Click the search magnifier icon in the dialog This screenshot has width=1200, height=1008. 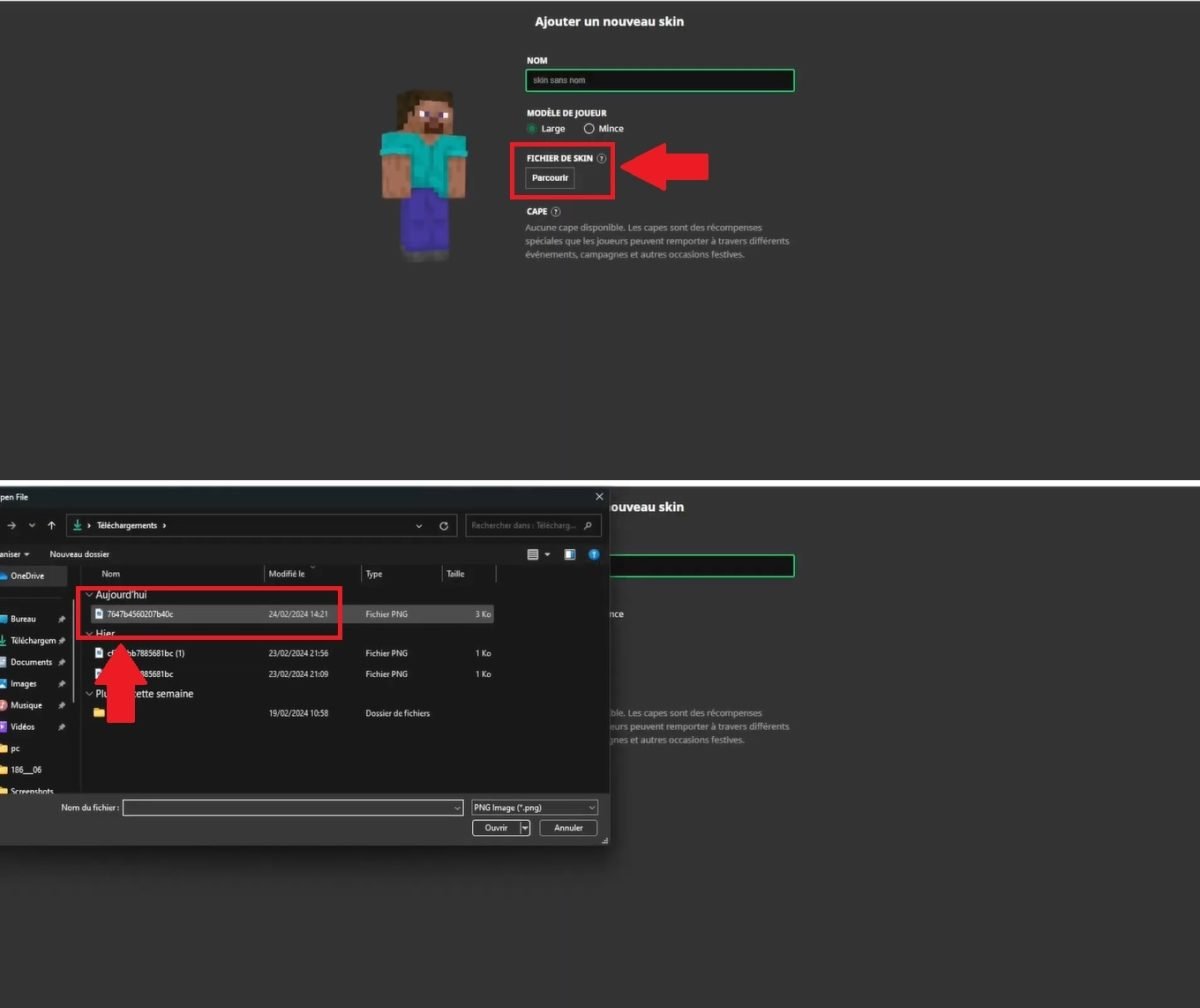click(x=589, y=526)
